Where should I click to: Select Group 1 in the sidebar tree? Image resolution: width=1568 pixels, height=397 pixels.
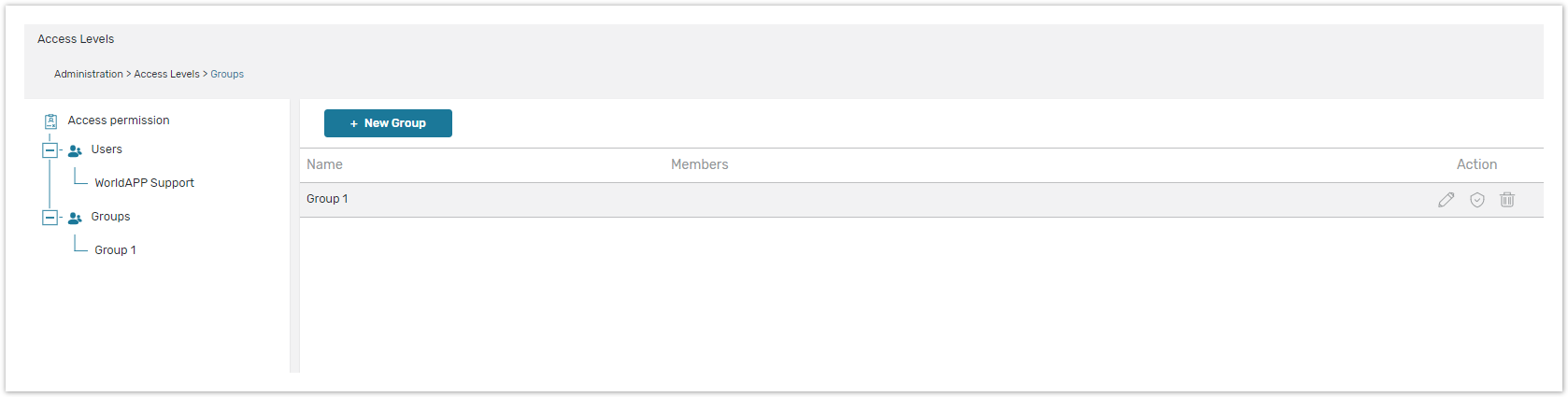(115, 250)
